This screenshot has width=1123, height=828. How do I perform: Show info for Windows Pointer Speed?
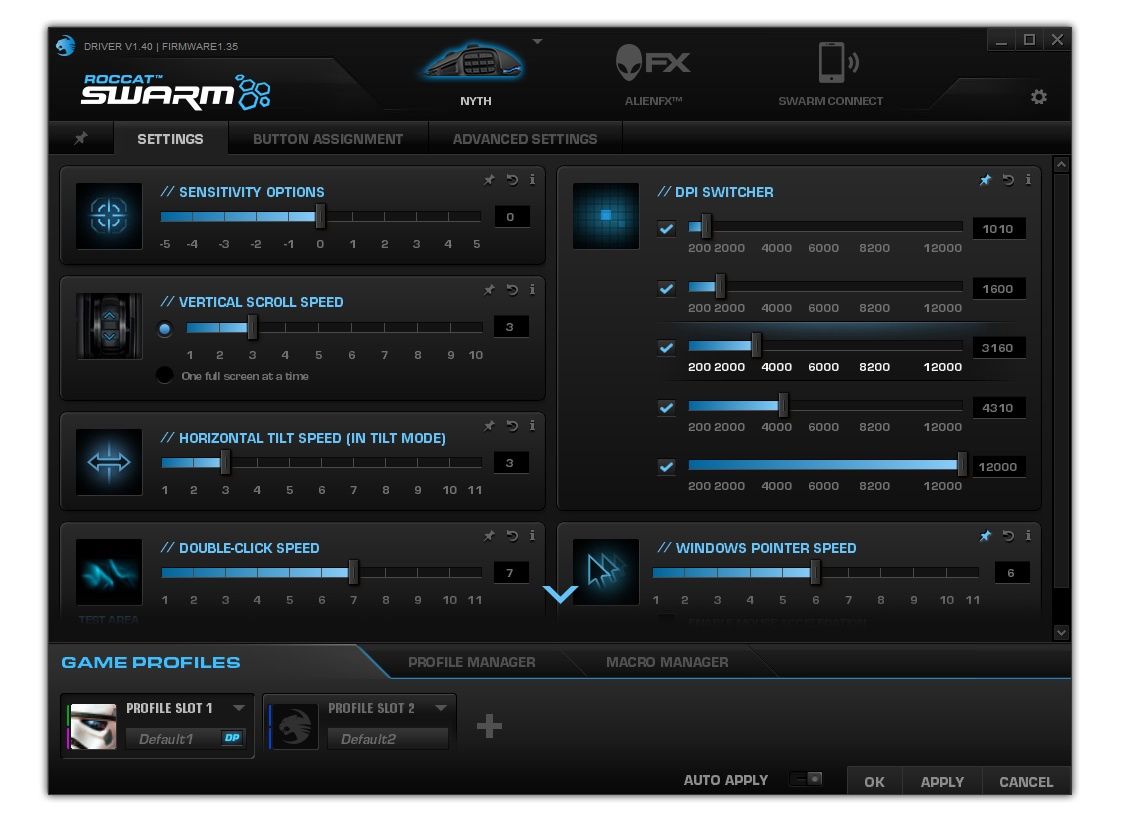[1028, 536]
